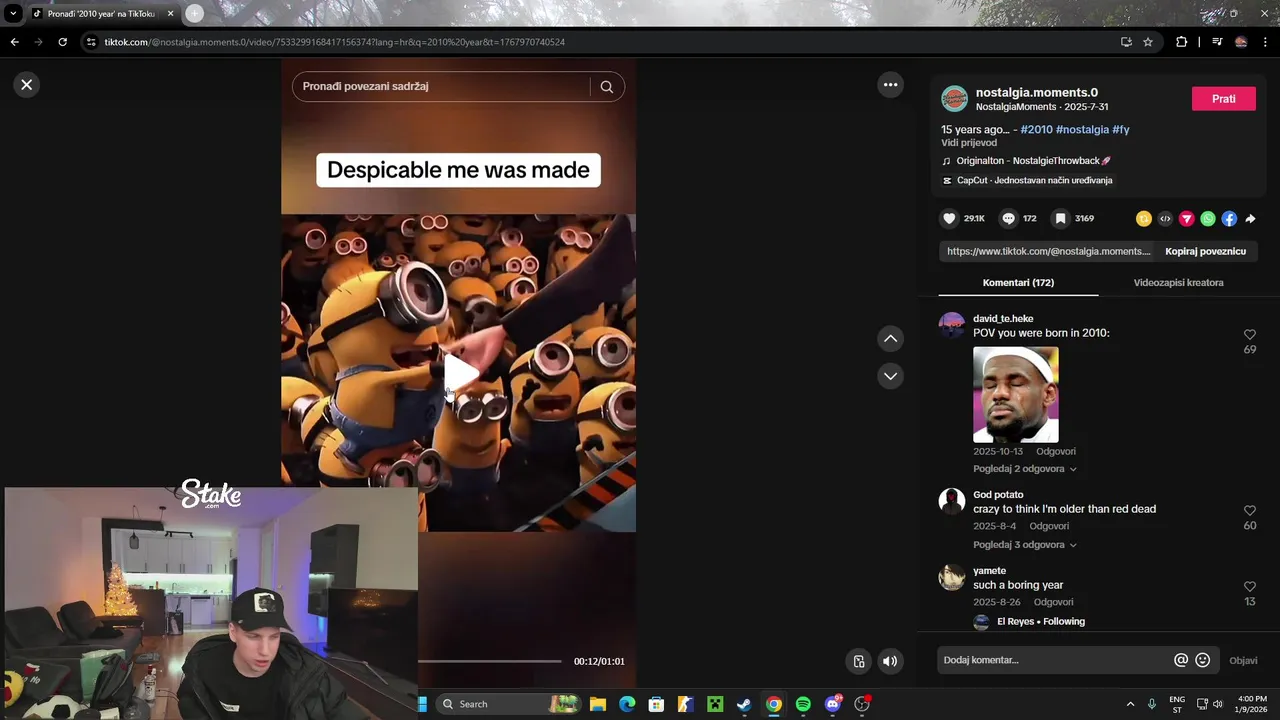Open the #fy hashtag
This screenshot has height=720, width=1280.
pos(1121,130)
